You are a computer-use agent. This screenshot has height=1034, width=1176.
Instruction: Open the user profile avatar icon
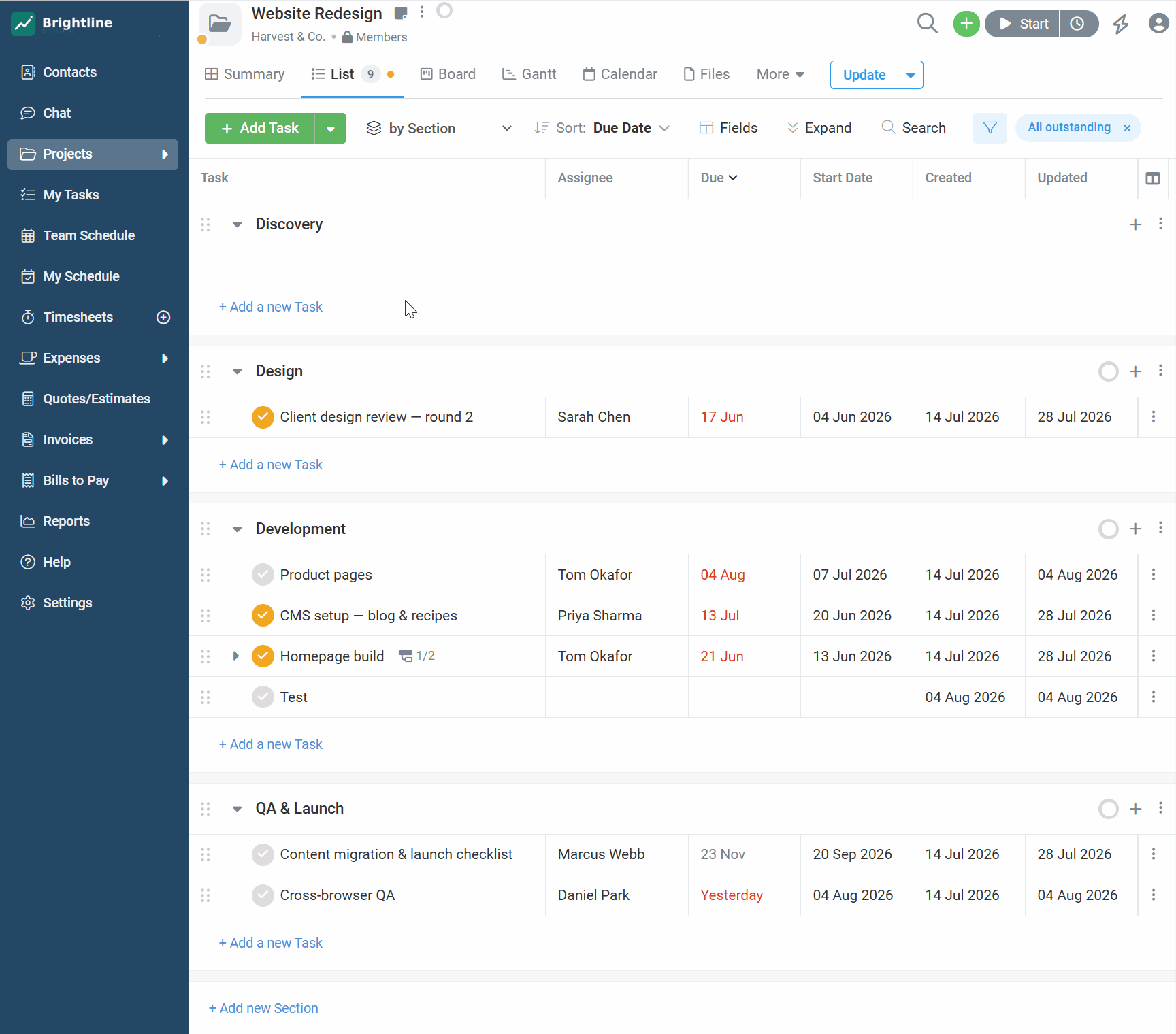click(1158, 24)
